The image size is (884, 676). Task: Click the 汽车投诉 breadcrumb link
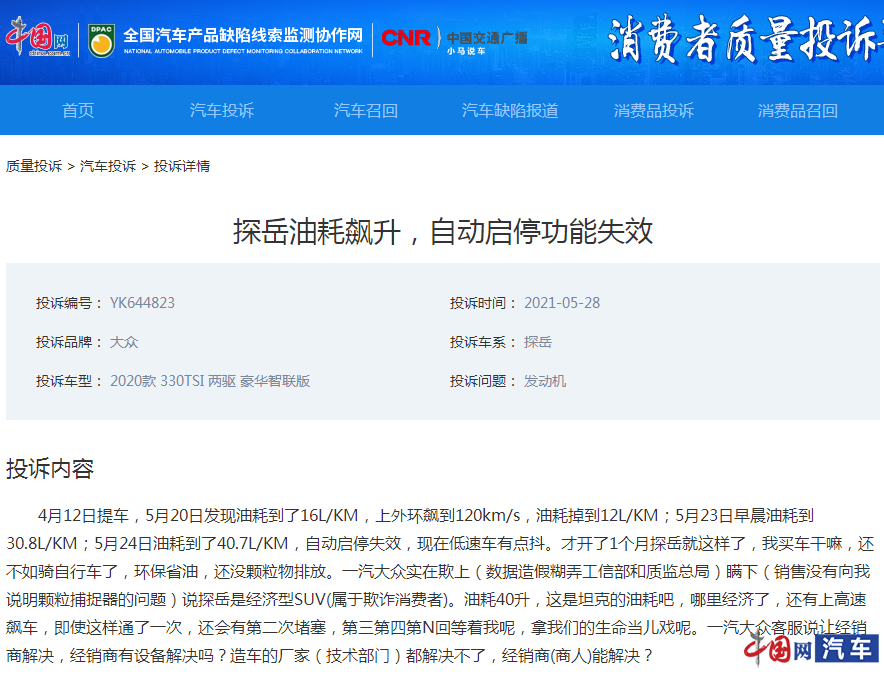pyautogui.click(x=108, y=166)
